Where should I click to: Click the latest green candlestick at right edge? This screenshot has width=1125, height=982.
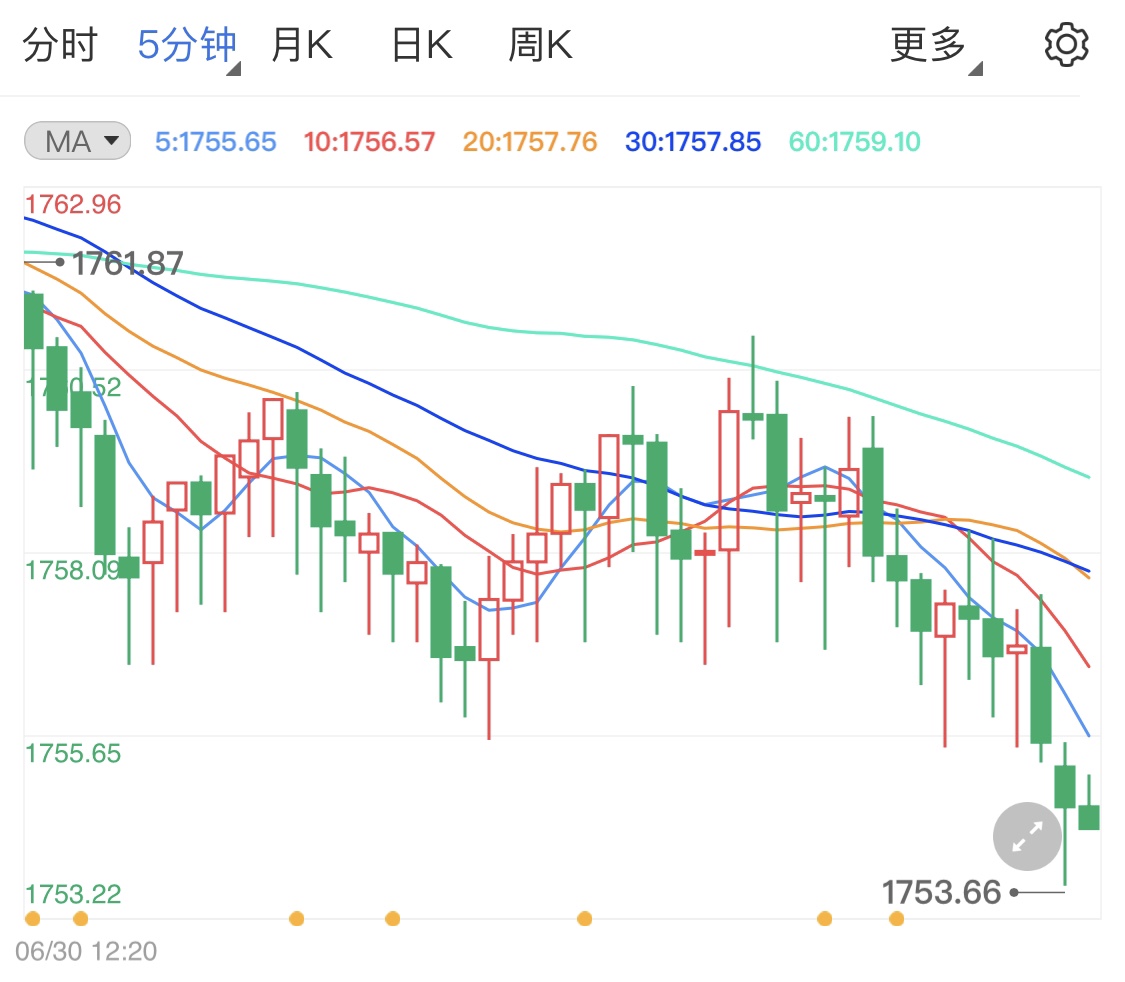point(1089,817)
